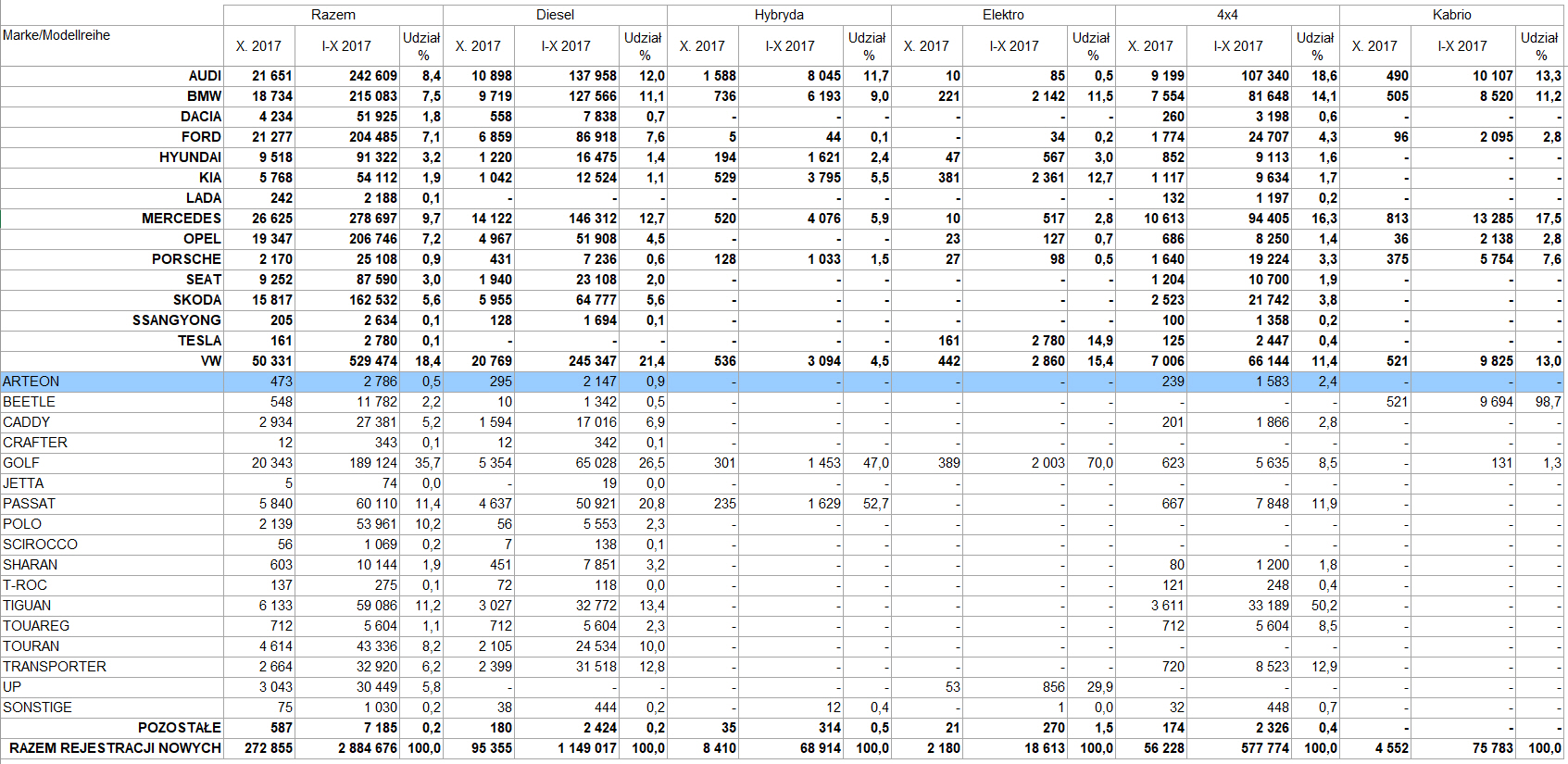Screen dimensions: 1568x764
Task: Click the TIGUAN model row label
Action: [27, 606]
